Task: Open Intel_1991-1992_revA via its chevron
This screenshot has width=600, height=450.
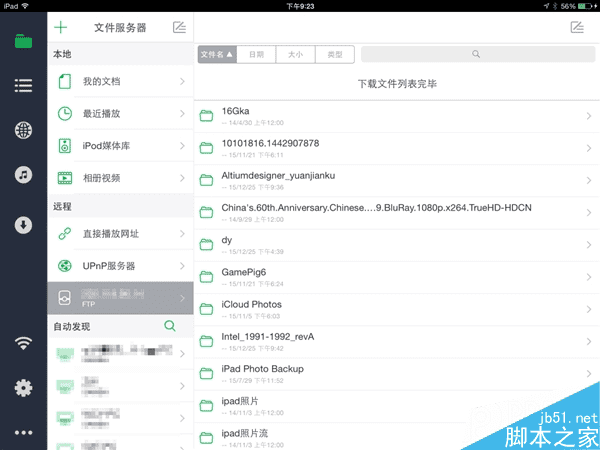Action: coord(589,341)
